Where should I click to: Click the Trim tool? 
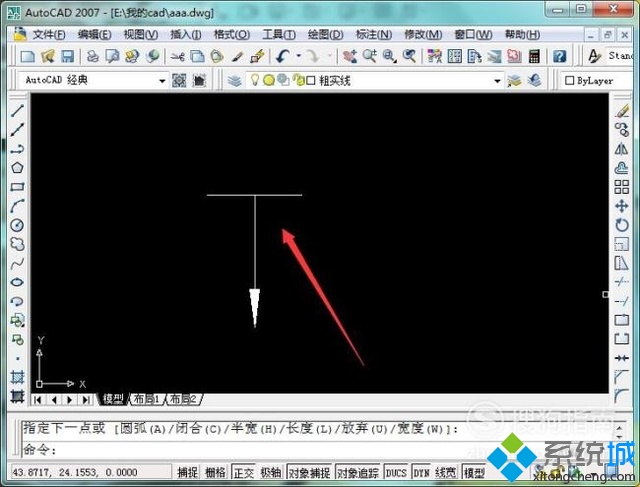tap(622, 282)
